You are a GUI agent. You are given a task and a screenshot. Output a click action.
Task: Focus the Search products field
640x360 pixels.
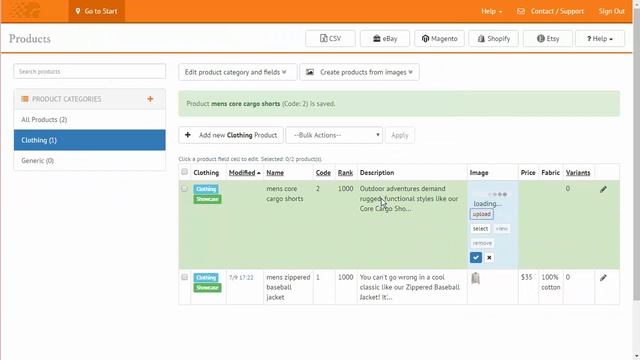(x=89, y=71)
